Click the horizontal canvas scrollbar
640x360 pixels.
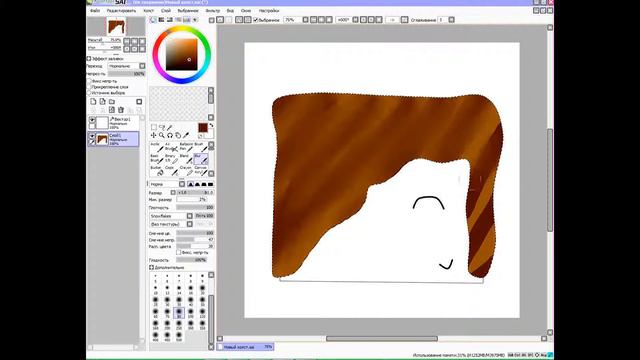(x=382, y=338)
